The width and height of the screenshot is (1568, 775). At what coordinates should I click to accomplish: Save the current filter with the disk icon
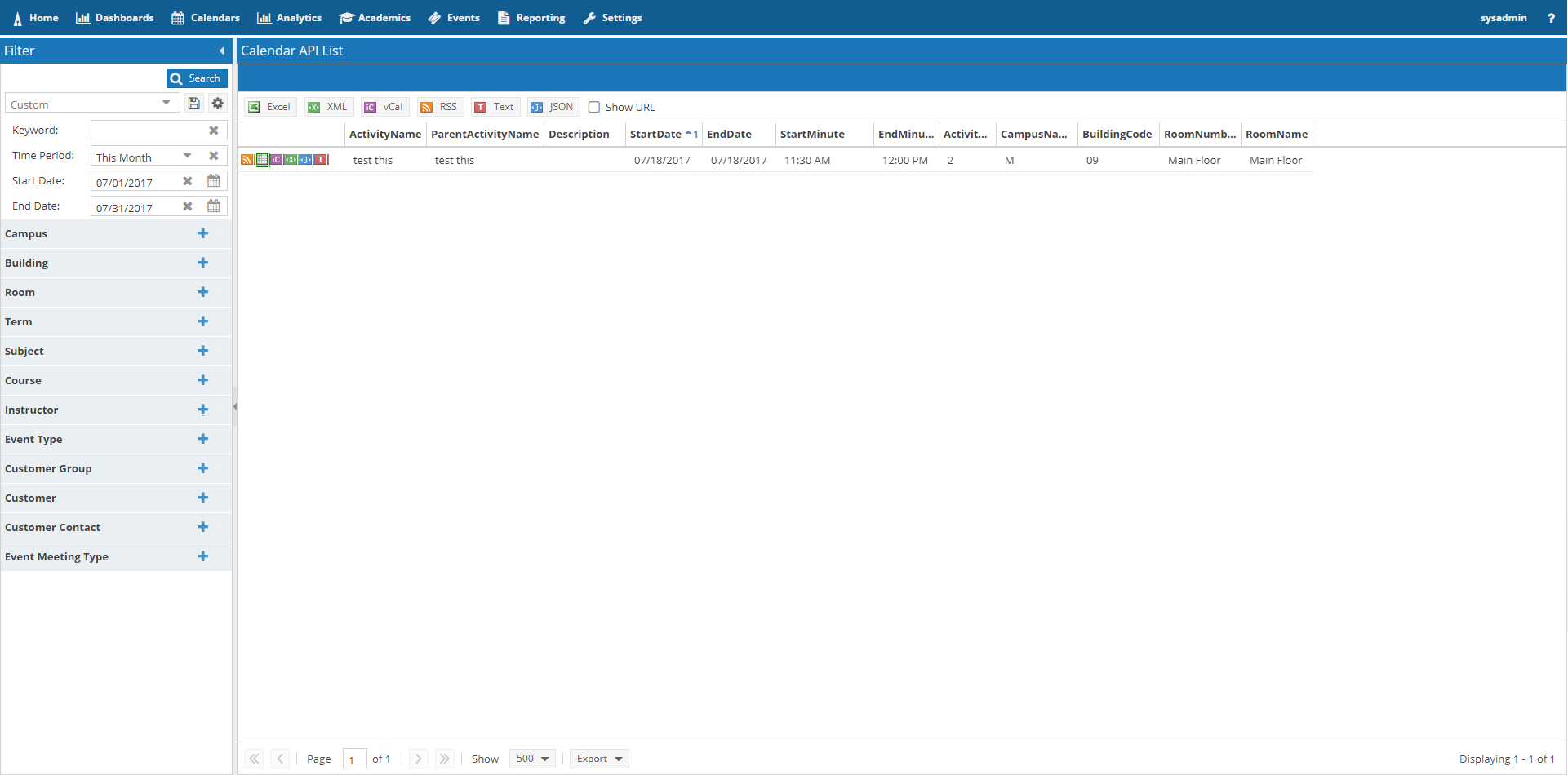click(x=193, y=103)
